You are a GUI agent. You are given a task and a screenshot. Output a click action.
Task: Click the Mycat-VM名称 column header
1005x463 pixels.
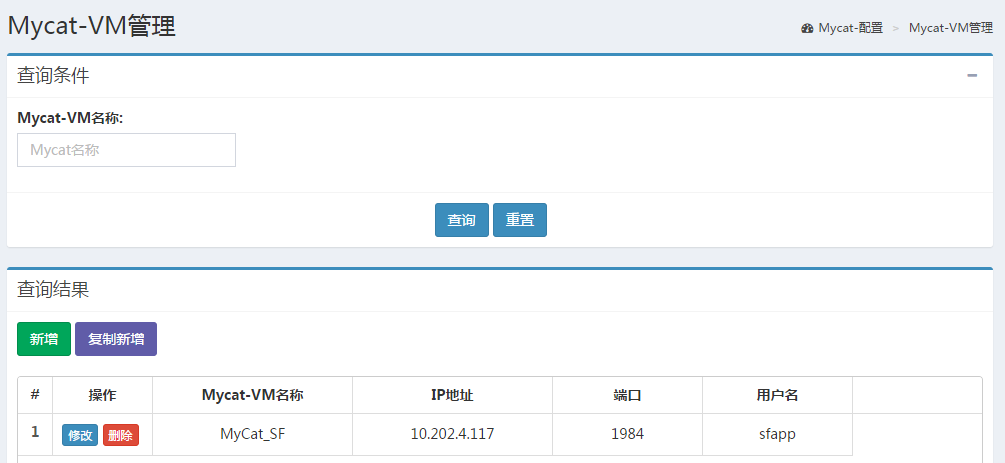tap(253, 395)
